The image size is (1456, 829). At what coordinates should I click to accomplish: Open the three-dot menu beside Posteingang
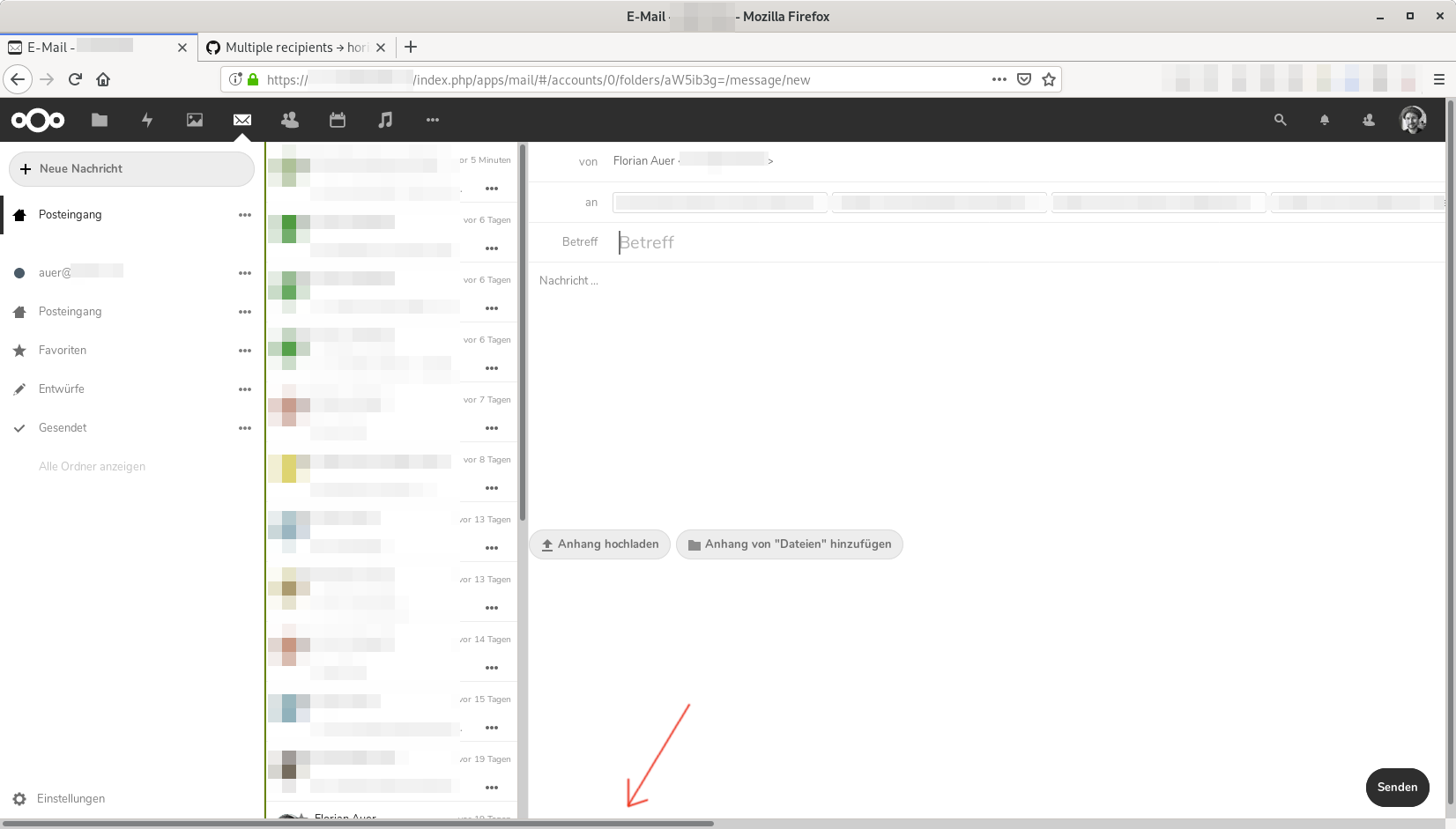pos(245,214)
